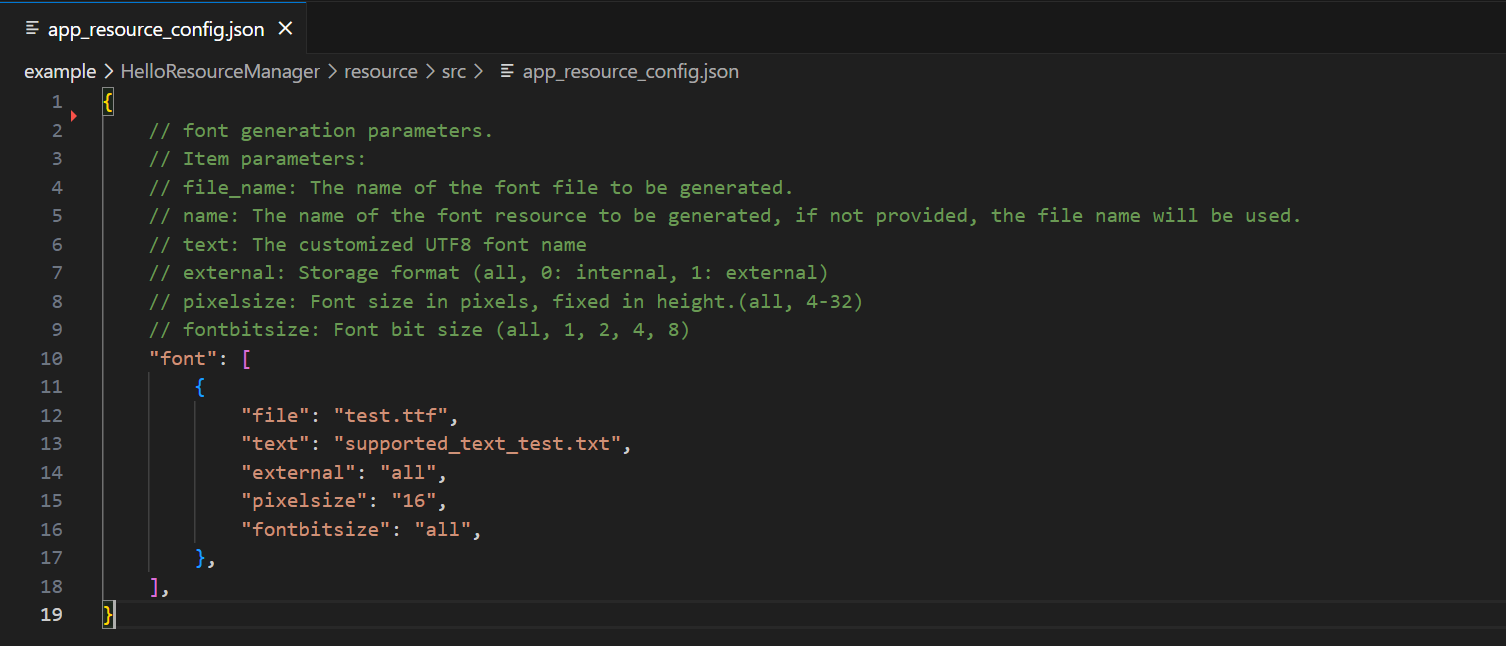Viewport: 1506px width, 646px height.
Task: Click the comment 'font generation parameters.'
Action: [321, 131]
